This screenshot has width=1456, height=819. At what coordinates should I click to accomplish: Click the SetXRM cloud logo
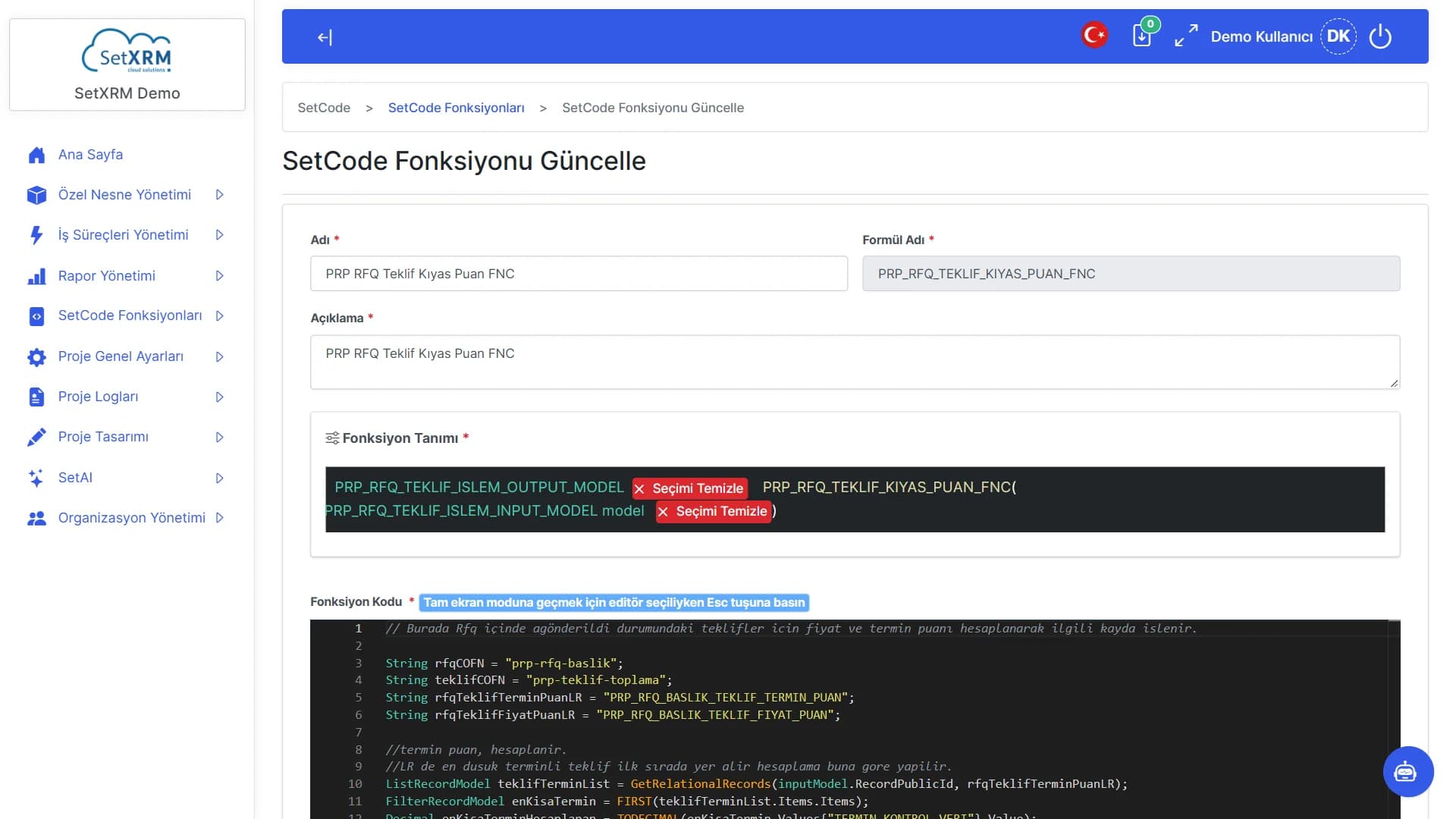point(127,51)
